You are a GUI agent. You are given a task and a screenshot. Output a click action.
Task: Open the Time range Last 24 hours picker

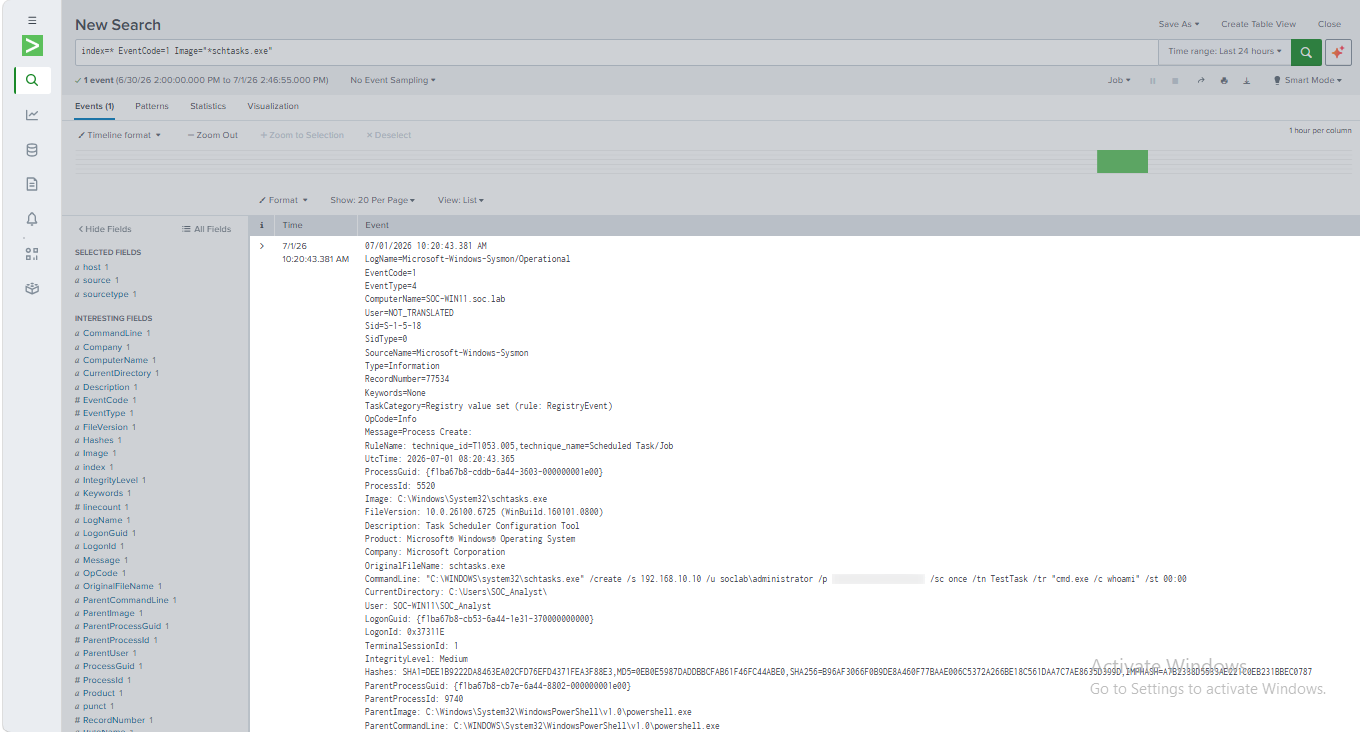1225,52
